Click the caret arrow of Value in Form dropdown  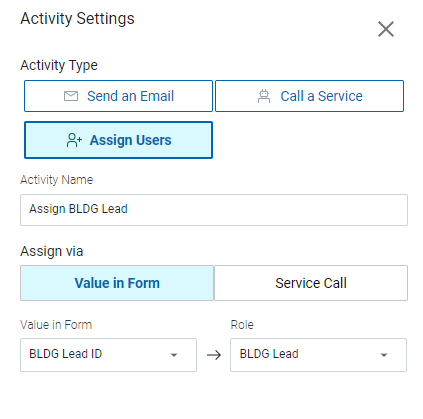(174, 355)
